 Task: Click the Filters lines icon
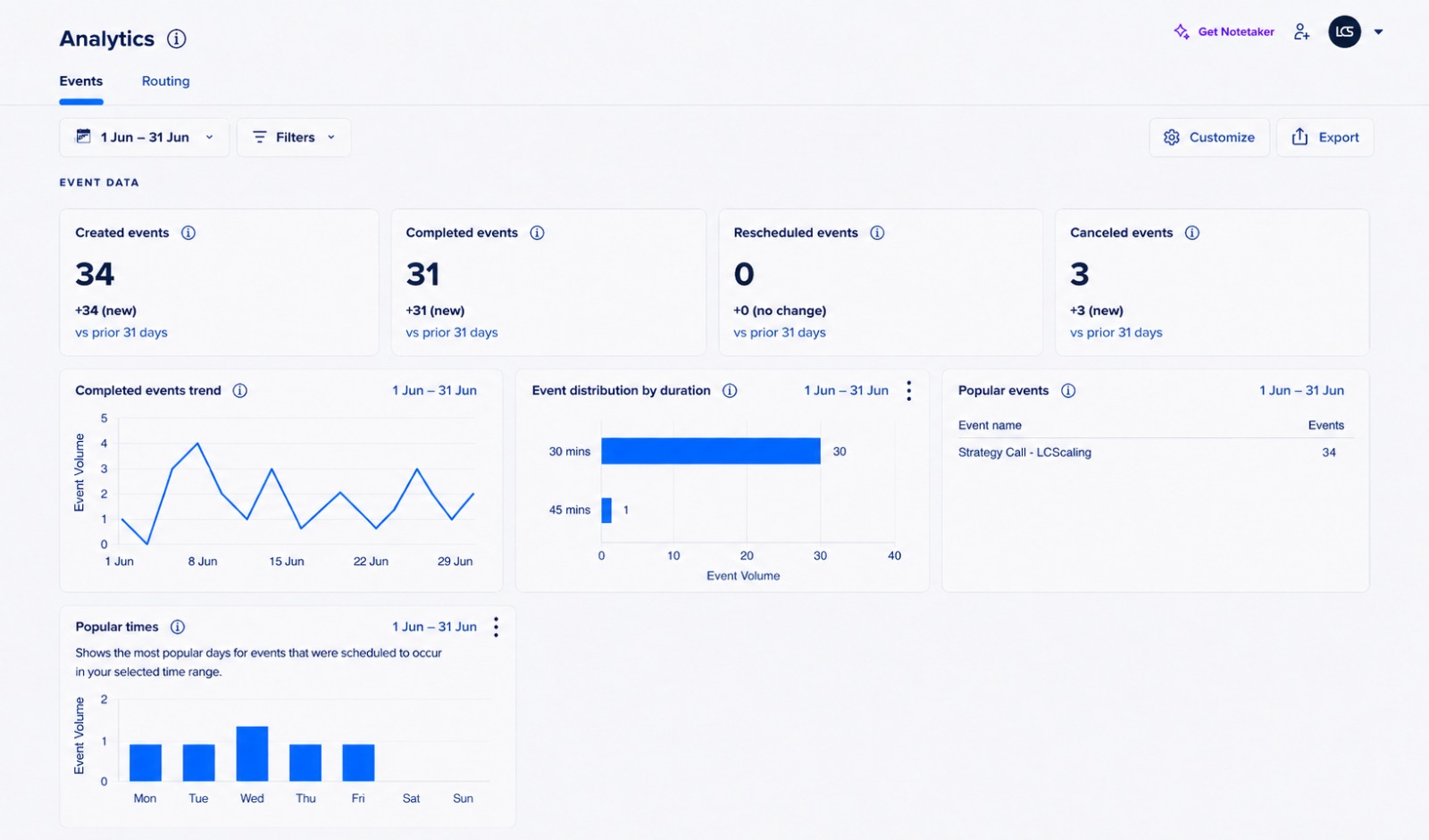[x=260, y=137]
